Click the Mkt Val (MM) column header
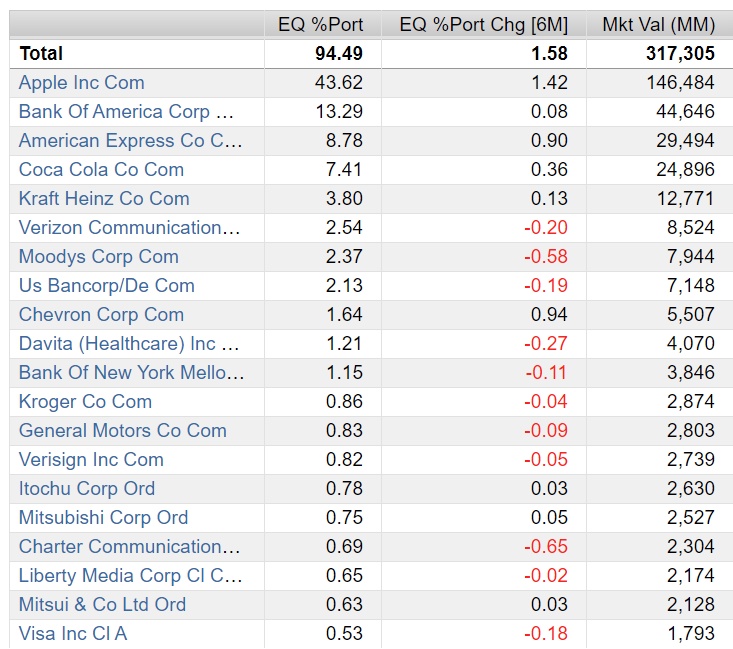The width and height of the screenshot is (733, 649). coord(658,25)
